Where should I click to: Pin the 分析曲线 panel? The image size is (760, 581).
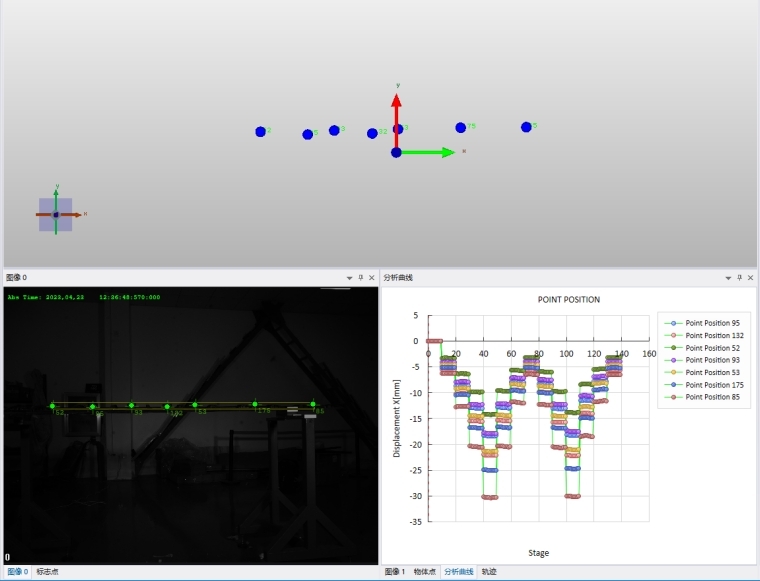tap(739, 278)
